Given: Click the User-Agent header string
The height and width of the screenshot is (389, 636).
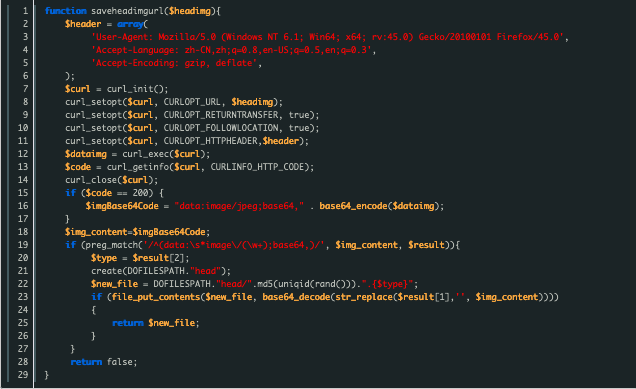Looking at the screenshot, I should 327,37.
